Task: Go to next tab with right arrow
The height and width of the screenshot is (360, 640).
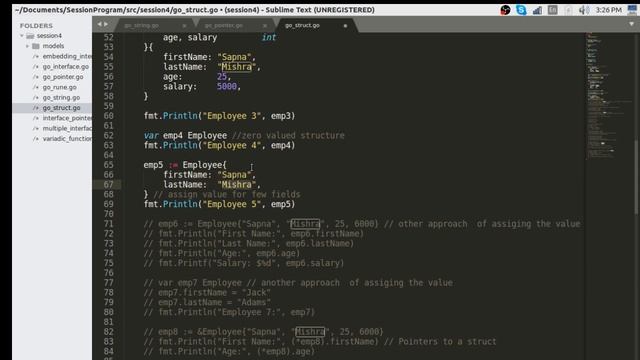Action: coord(106,24)
